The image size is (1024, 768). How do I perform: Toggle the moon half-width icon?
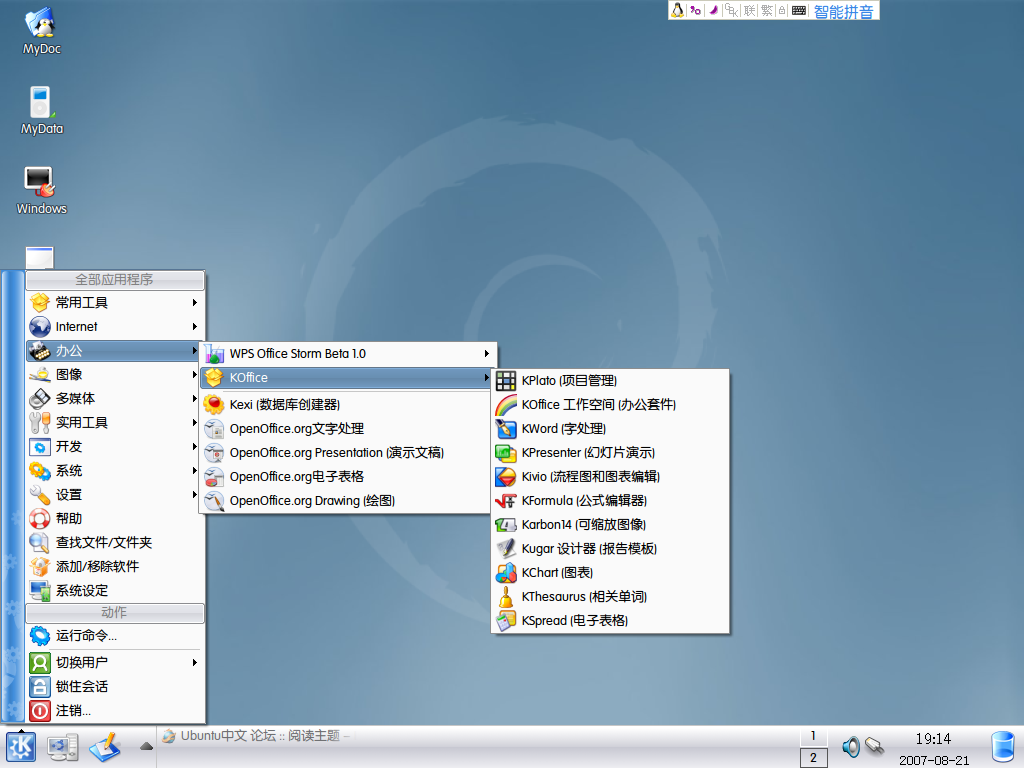point(713,10)
